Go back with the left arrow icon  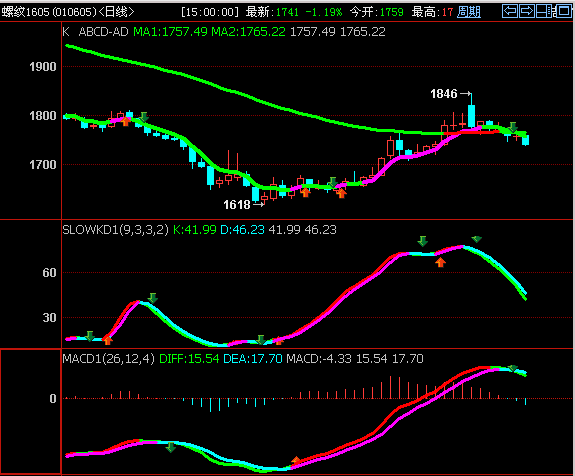[x=510, y=11]
